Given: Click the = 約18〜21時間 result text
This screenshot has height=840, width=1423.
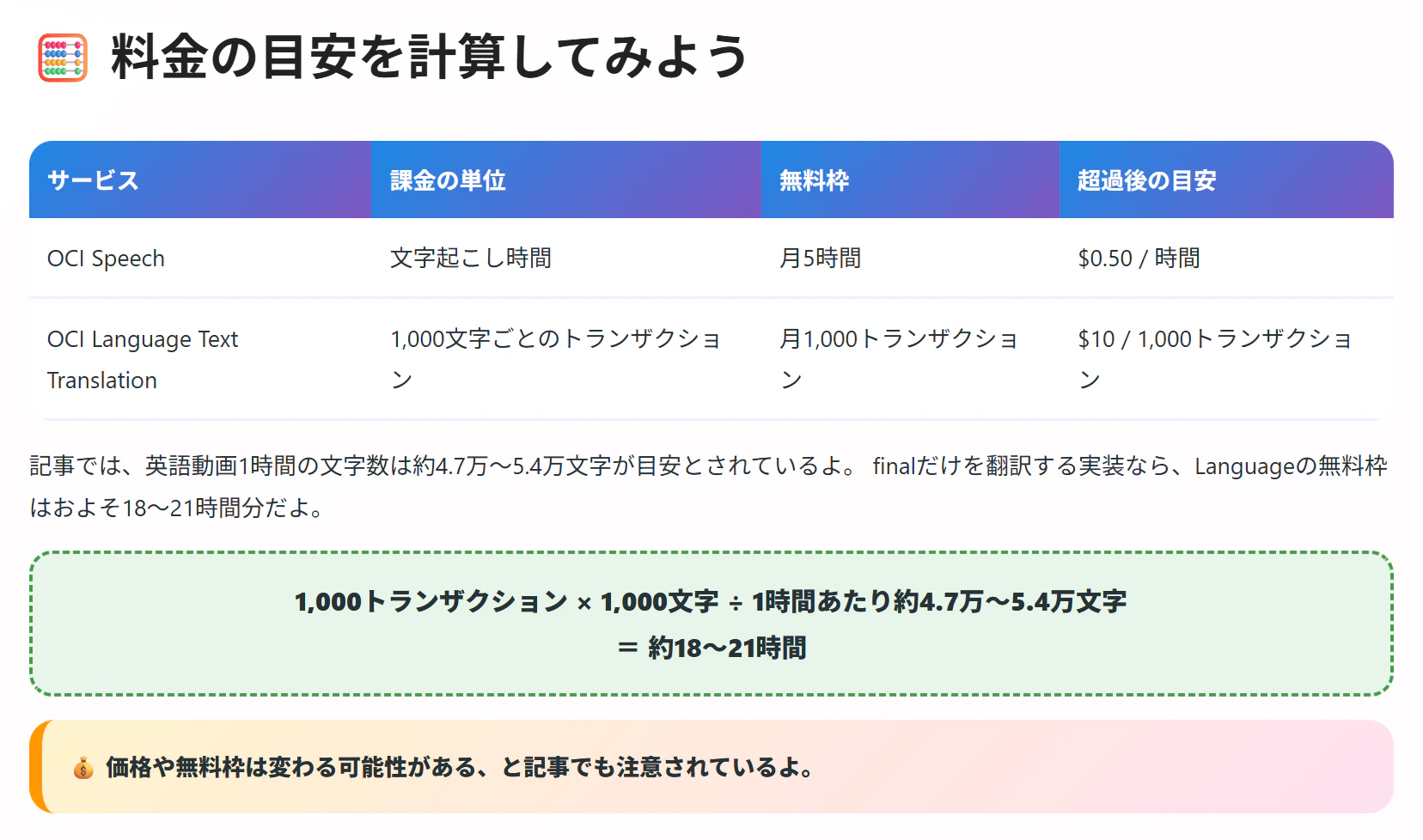Looking at the screenshot, I should [711, 648].
